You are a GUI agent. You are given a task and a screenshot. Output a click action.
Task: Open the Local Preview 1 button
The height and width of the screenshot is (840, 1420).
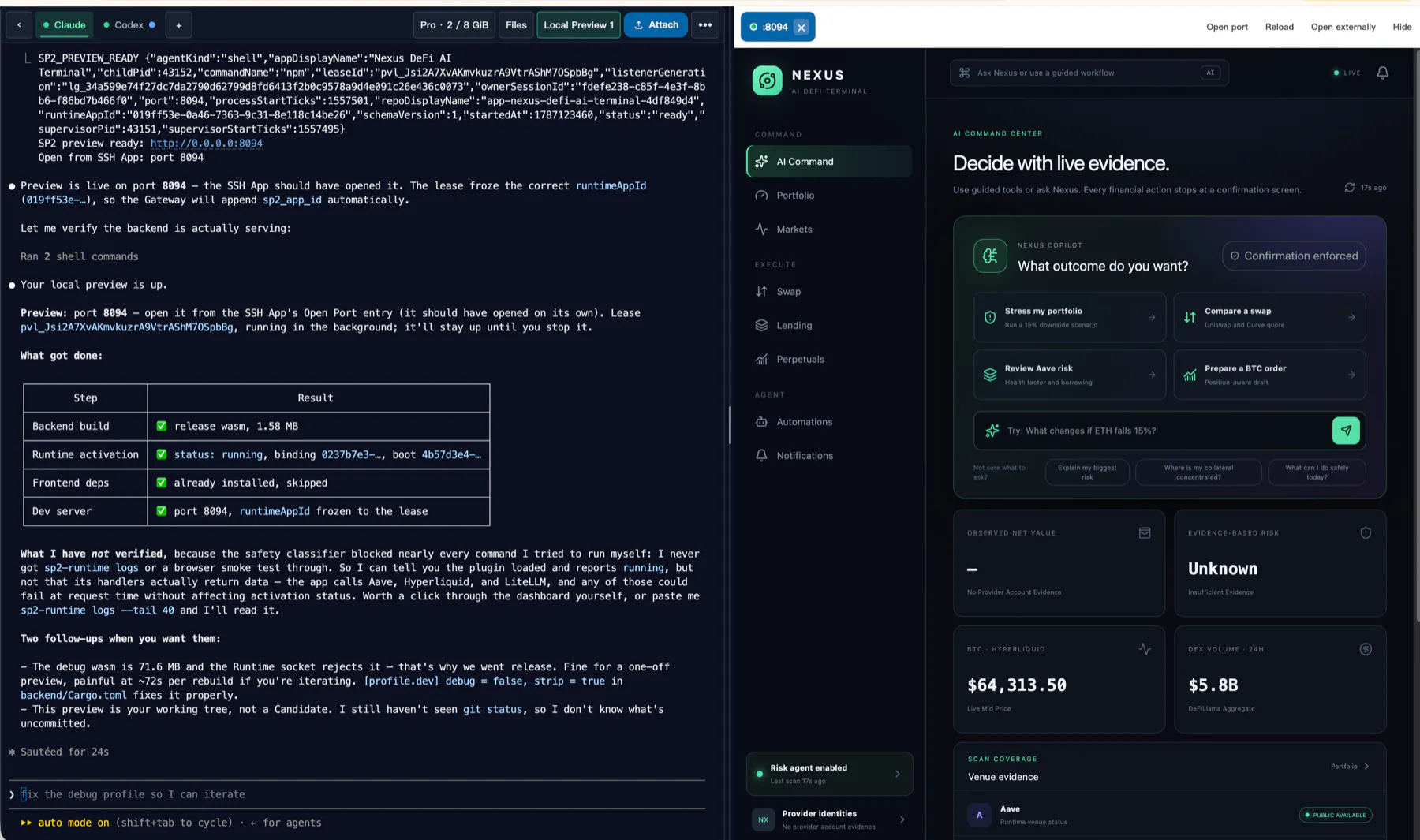pos(578,25)
